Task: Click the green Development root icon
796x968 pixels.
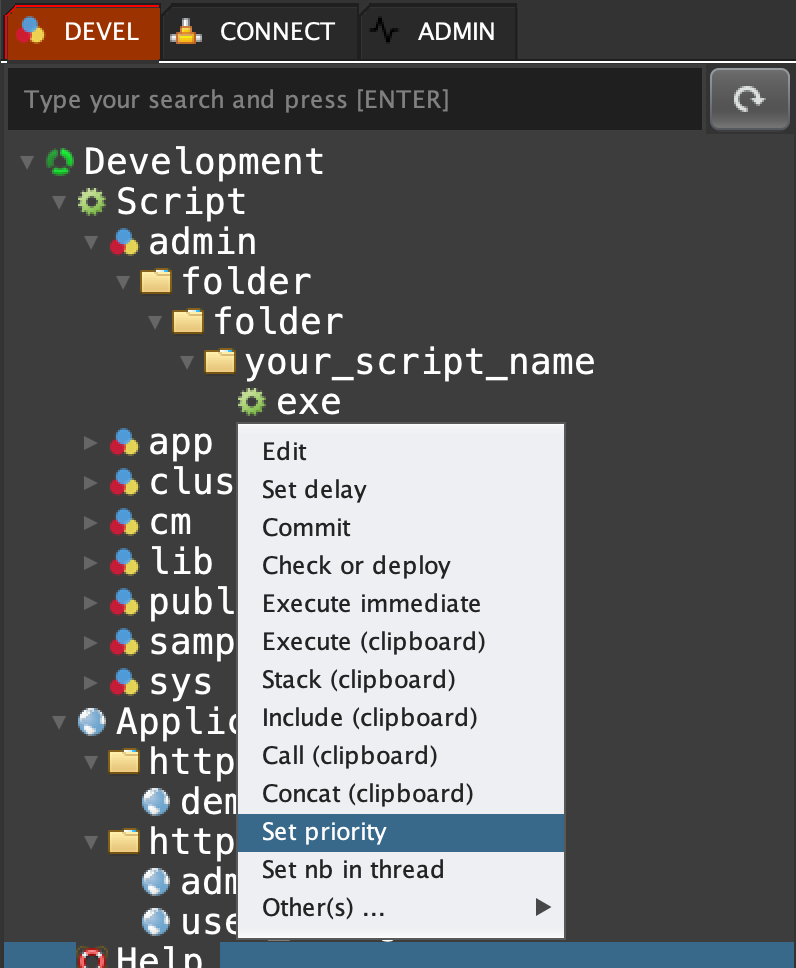Action: click(x=60, y=162)
